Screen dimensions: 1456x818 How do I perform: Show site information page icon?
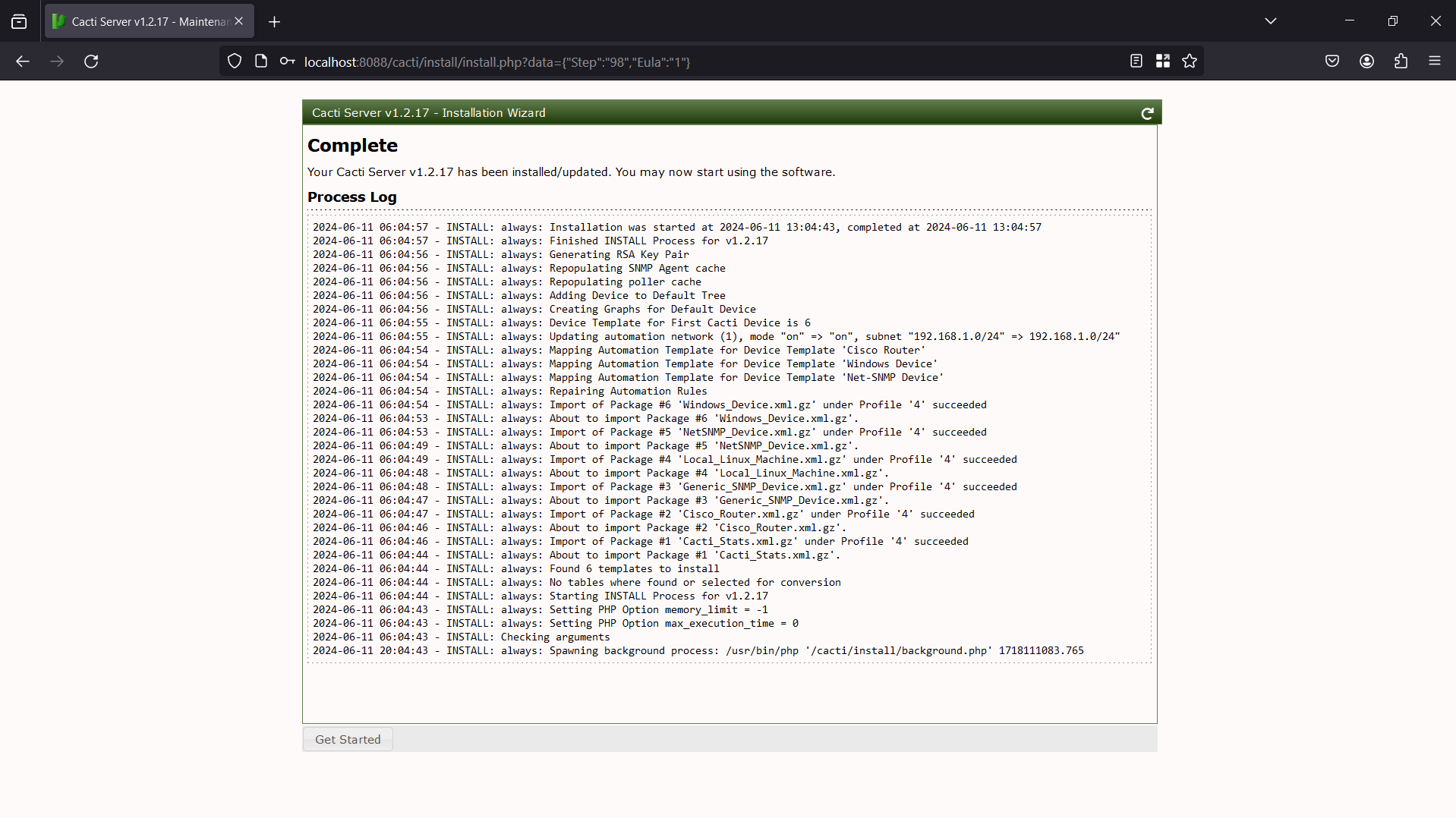[x=261, y=61]
